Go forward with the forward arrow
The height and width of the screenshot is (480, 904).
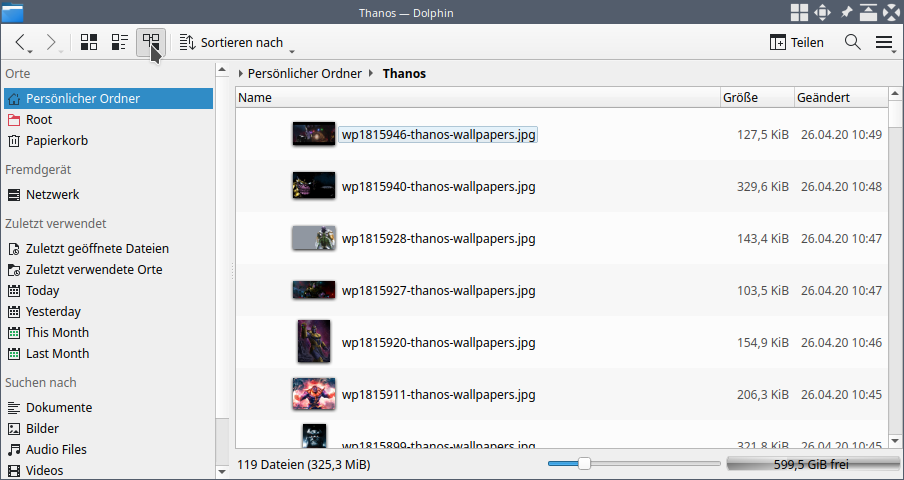point(52,43)
